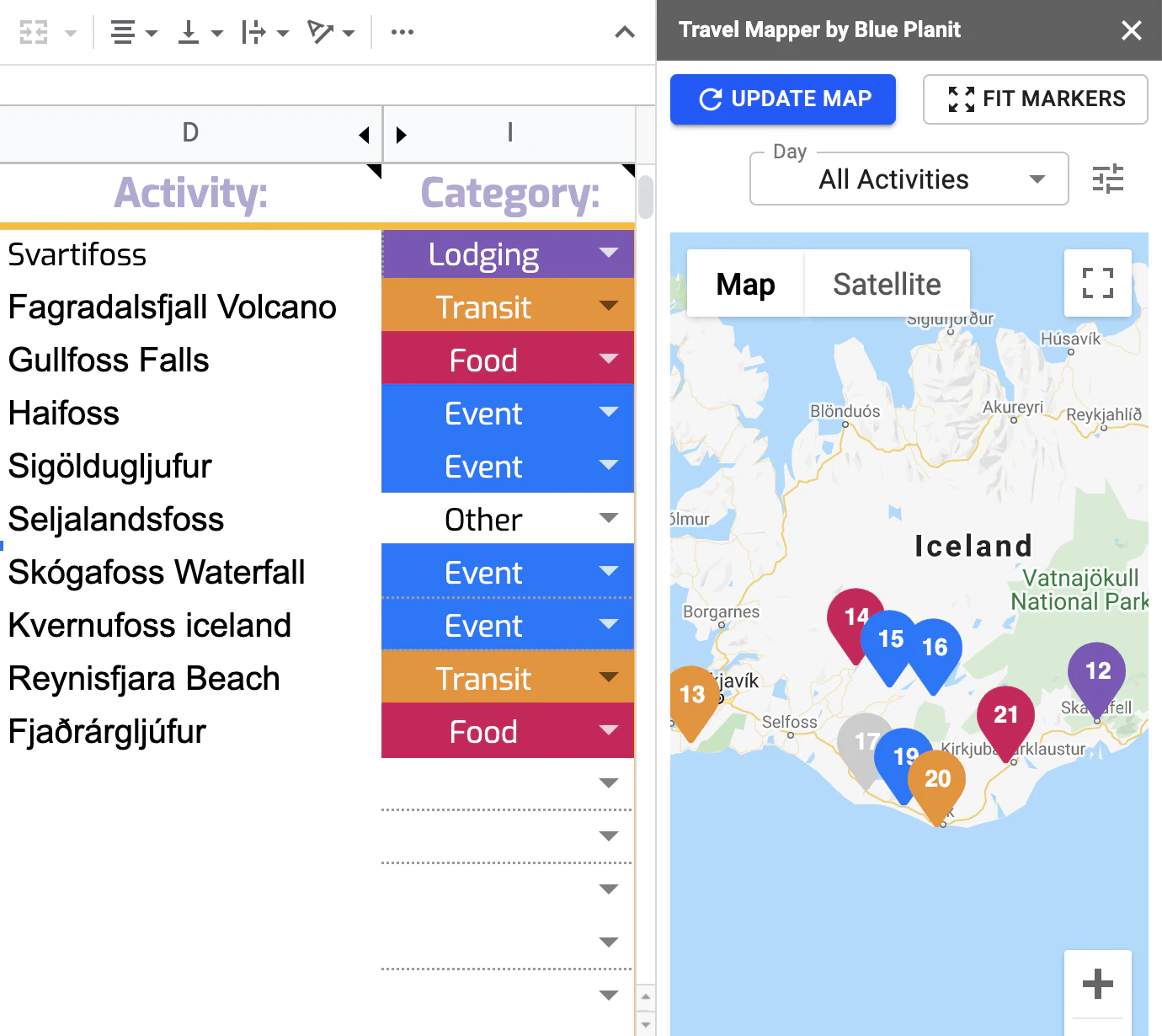1162x1036 pixels.
Task: Toggle fullscreen map view
Action: [1098, 283]
